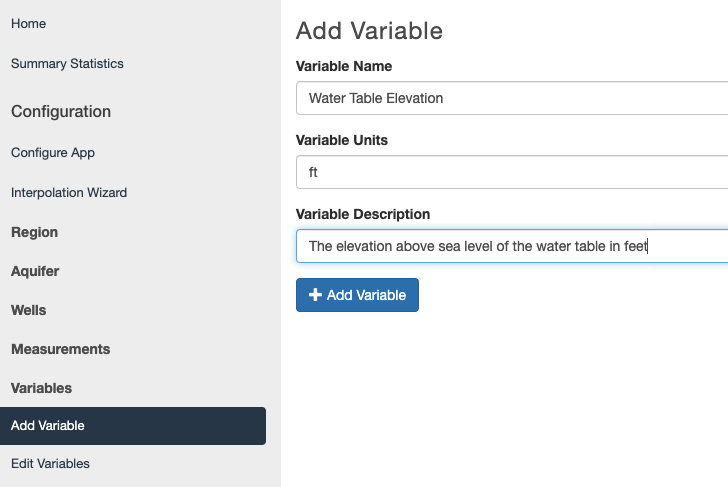Click the plus icon on Add Variable button
The height and width of the screenshot is (487, 728).
[x=315, y=295]
